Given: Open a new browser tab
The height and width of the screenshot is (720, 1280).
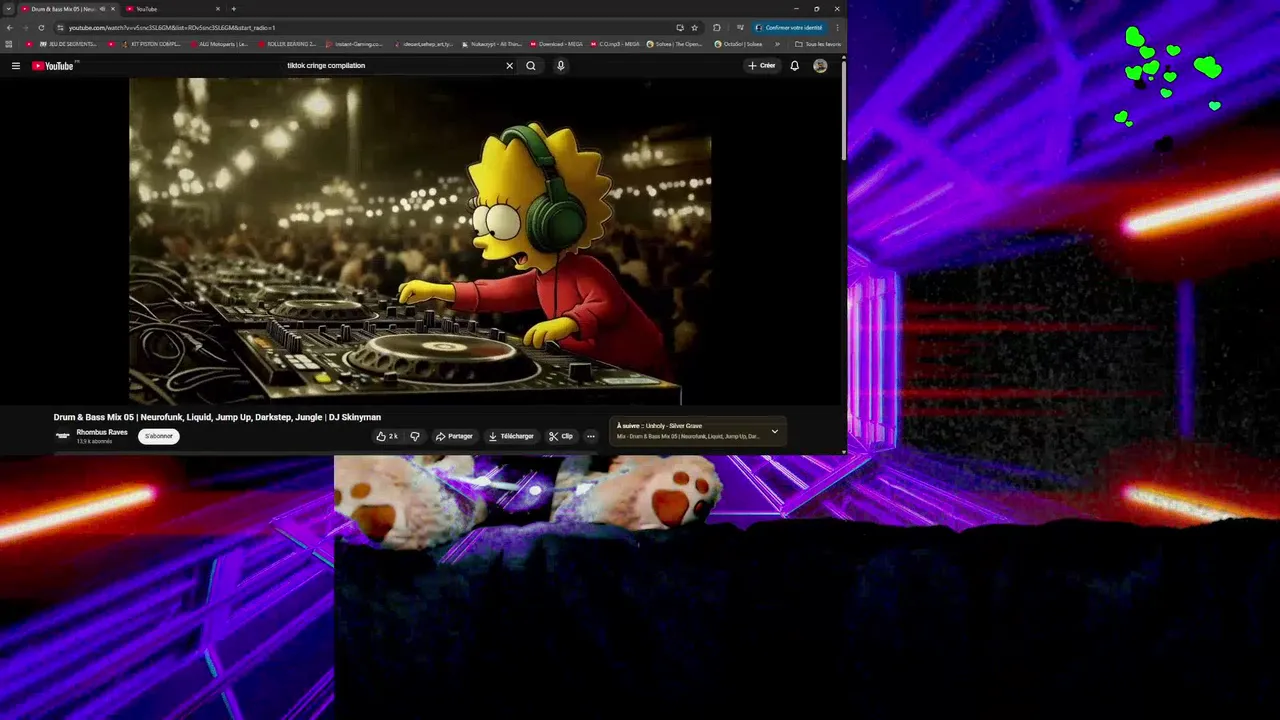Looking at the screenshot, I should pos(234,9).
